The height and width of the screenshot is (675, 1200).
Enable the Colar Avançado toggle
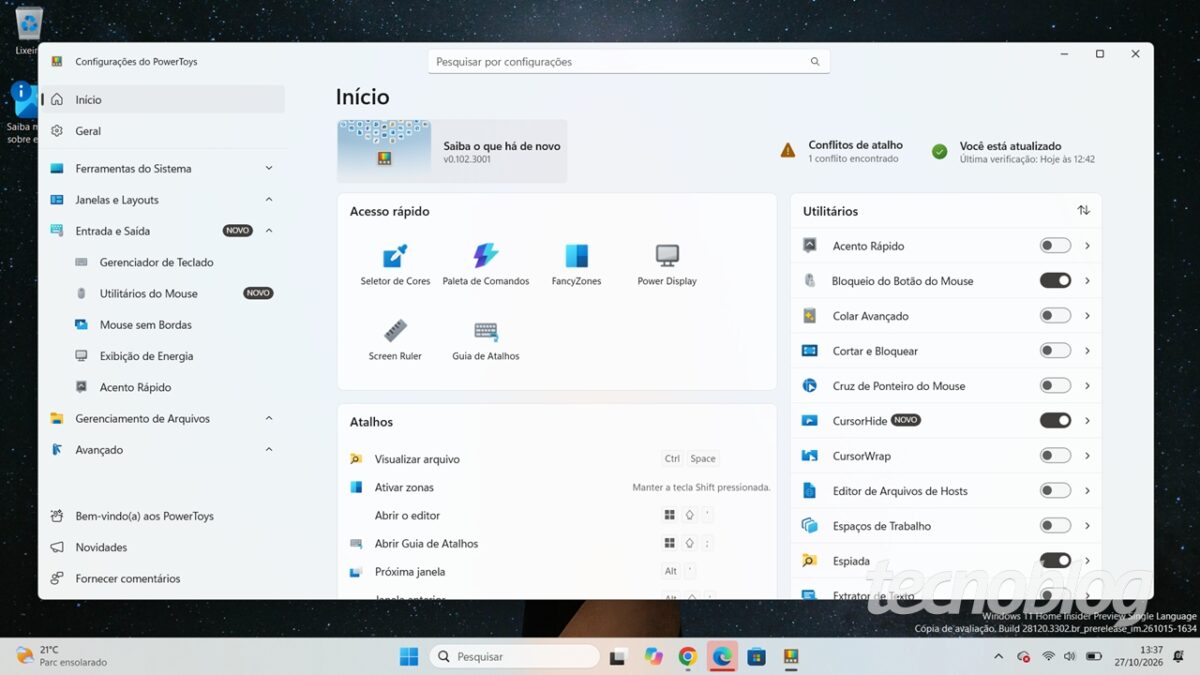1055,316
